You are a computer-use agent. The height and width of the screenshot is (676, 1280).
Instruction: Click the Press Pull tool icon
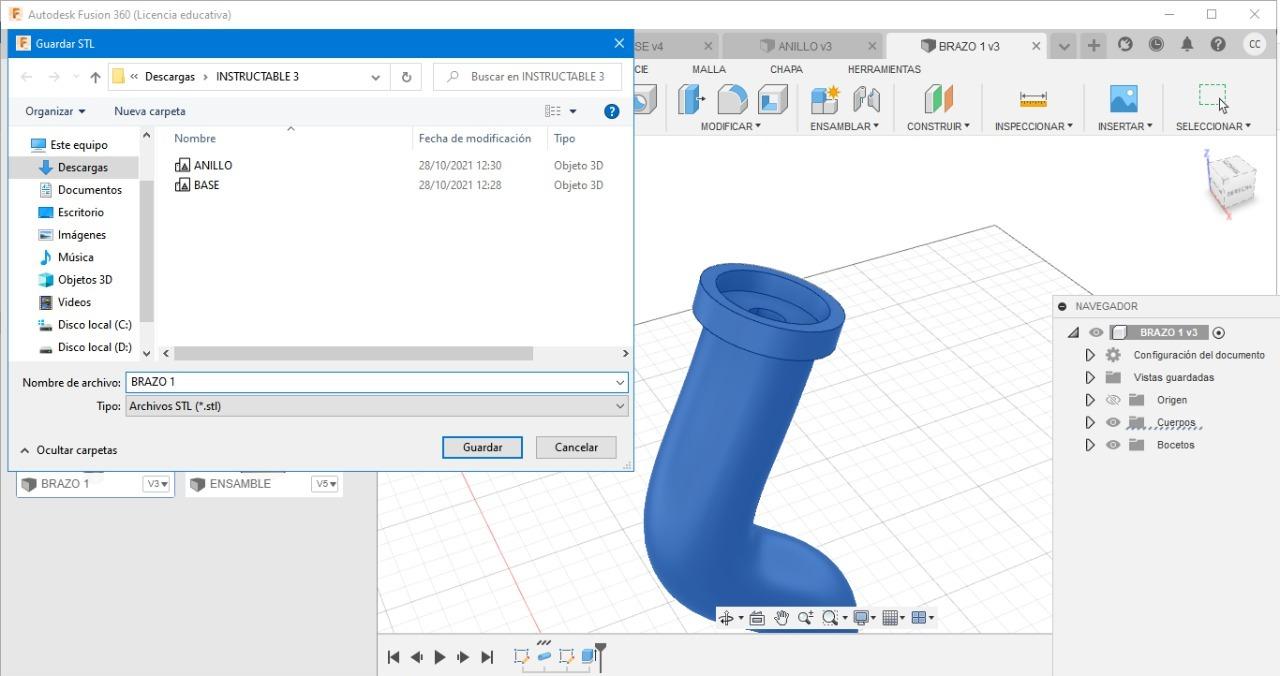click(x=691, y=99)
